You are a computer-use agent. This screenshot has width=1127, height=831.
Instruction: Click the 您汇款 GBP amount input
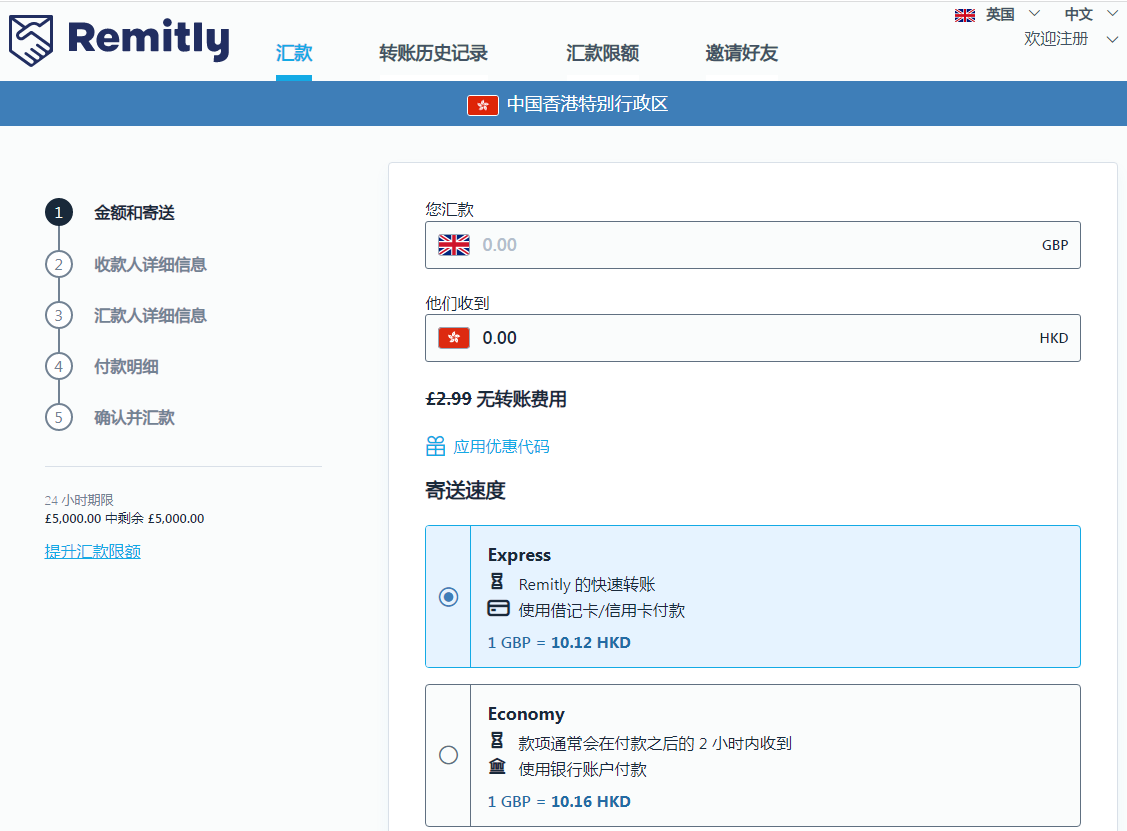(x=752, y=245)
